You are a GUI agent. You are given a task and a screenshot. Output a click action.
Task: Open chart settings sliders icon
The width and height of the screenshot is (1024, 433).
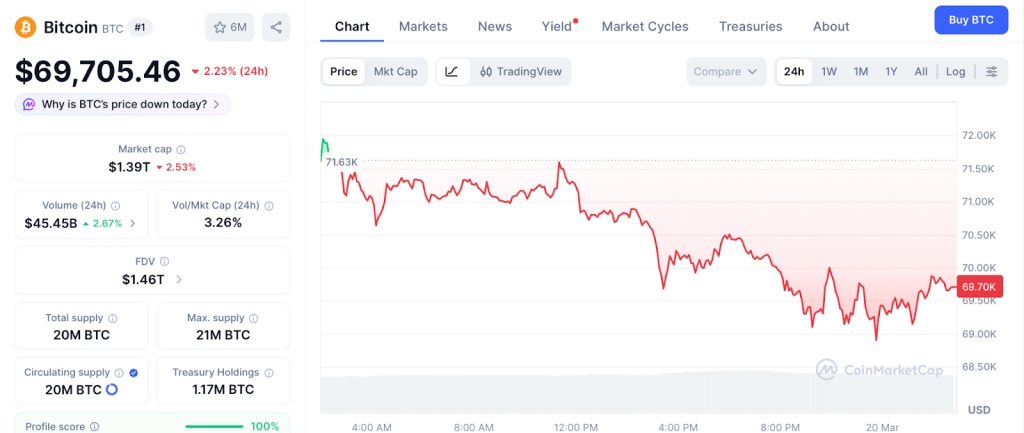991,71
